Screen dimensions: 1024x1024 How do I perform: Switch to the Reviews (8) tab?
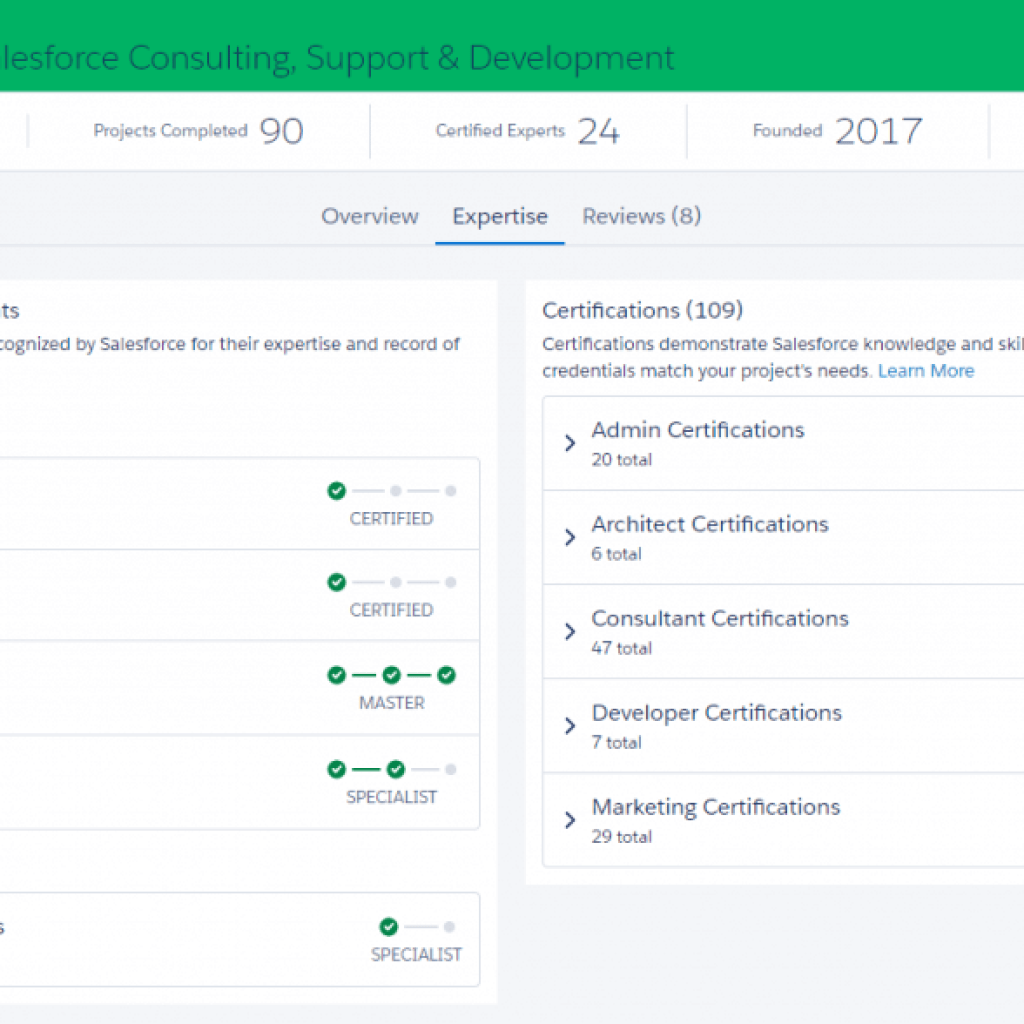pos(641,216)
